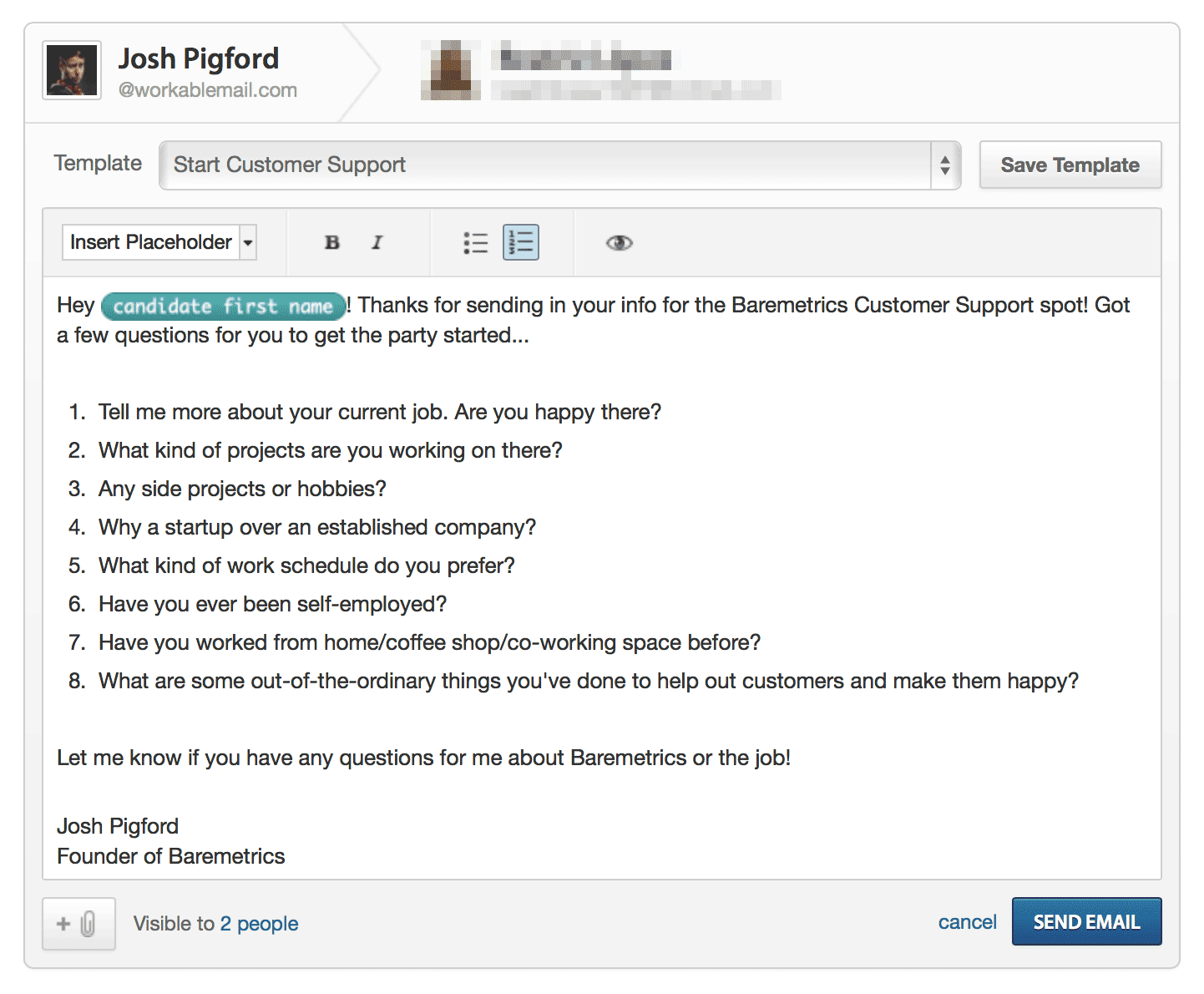Click 'Tell me more about your current job' line
This screenshot has height=994, width=1204.
pyautogui.click(x=380, y=412)
